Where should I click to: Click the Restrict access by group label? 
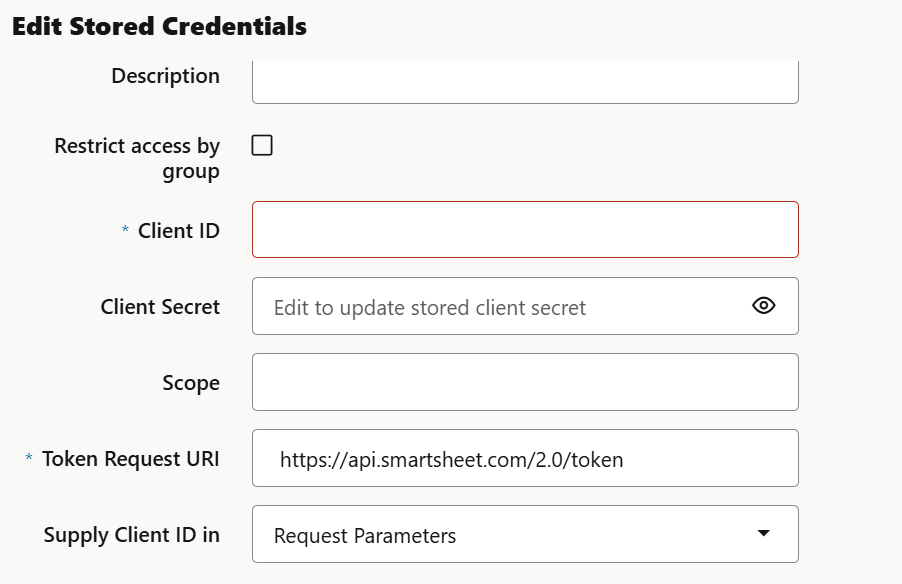tap(137, 158)
